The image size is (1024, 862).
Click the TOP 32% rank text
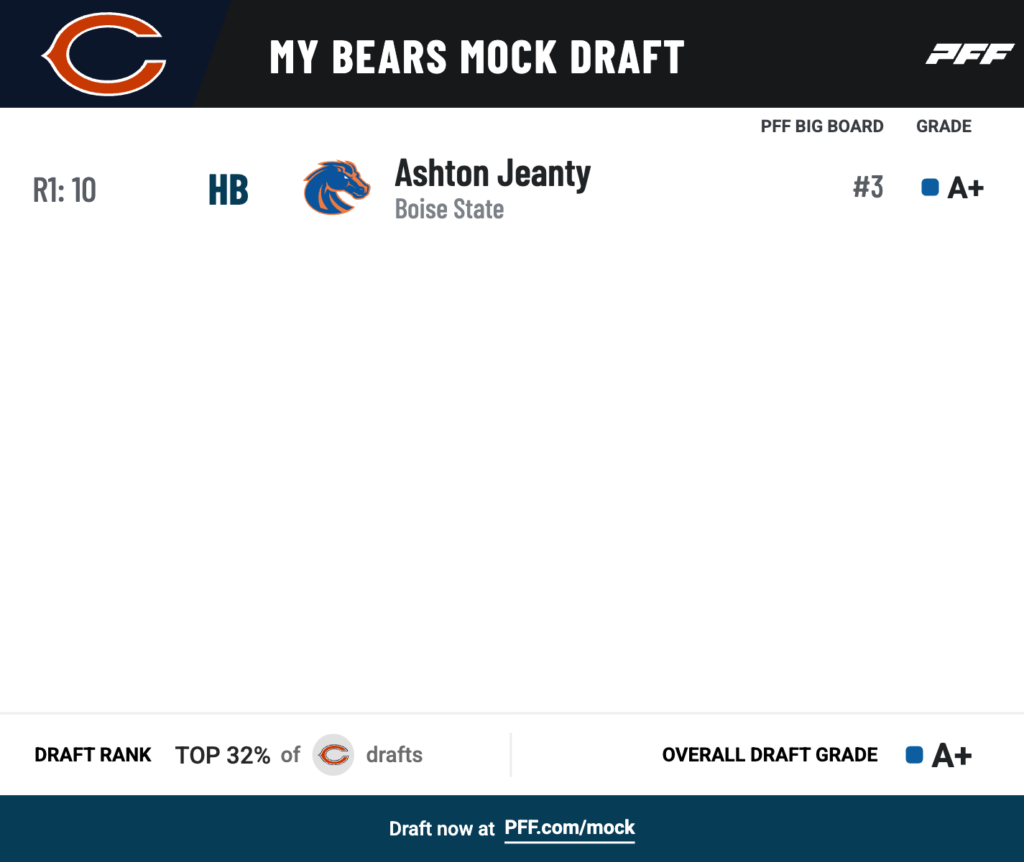coord(223,756)
